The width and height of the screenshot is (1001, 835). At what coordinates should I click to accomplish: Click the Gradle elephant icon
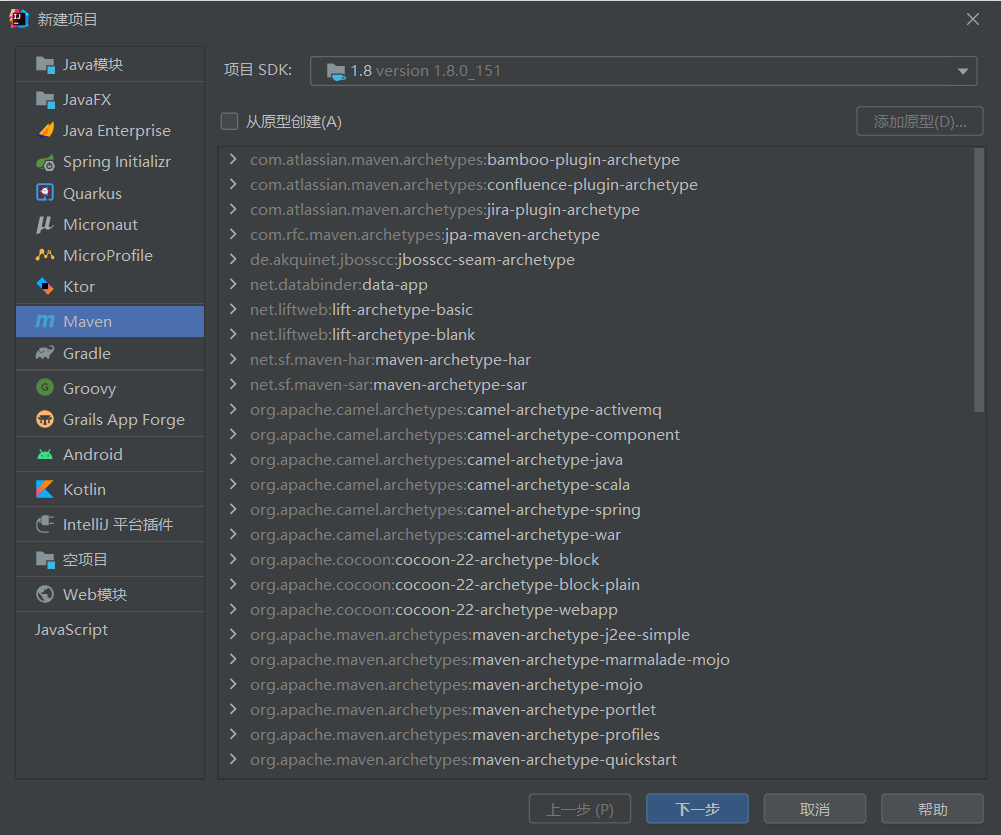[45, 353]
